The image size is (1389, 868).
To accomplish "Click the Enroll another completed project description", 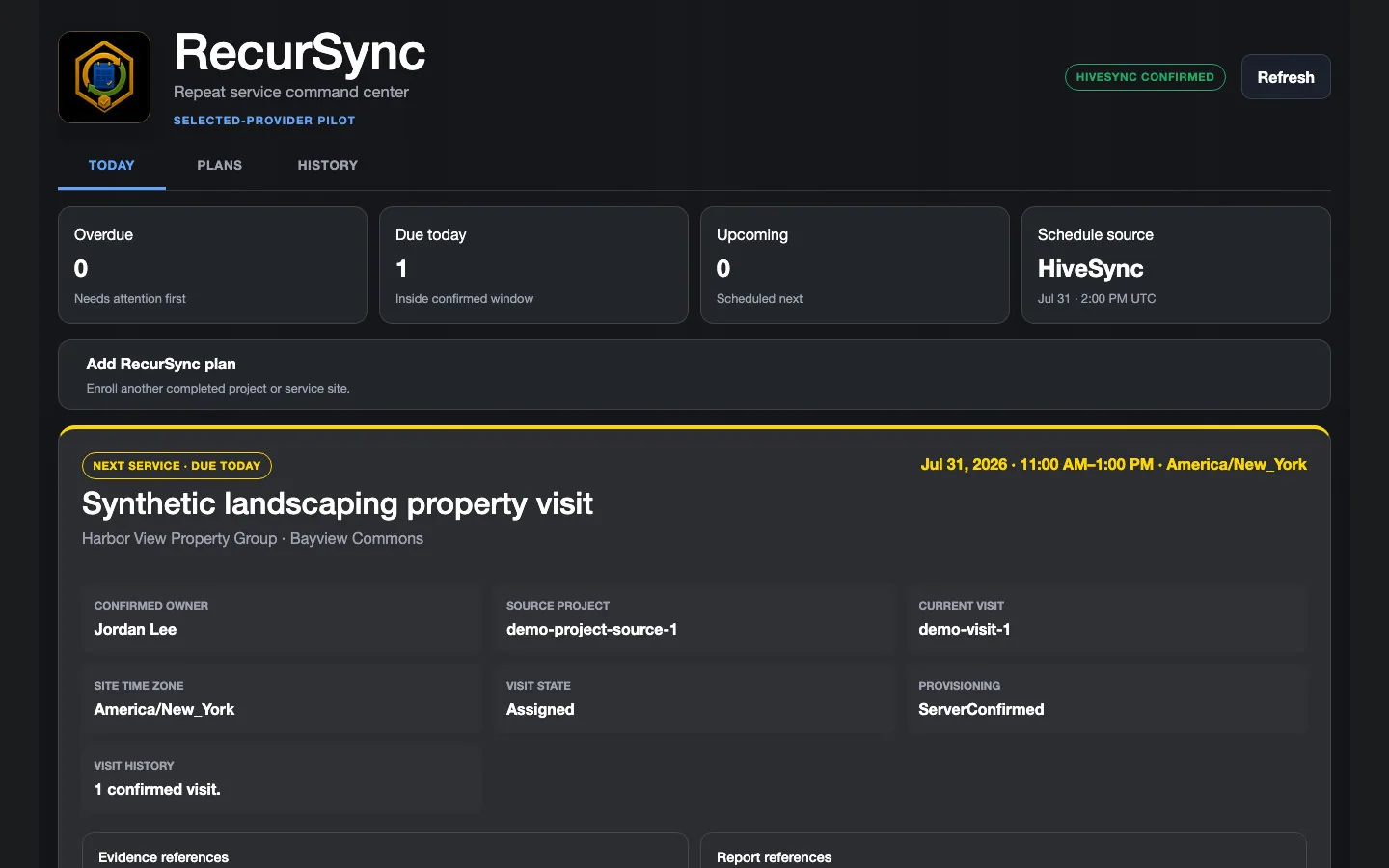I will (x=218, y=389).
